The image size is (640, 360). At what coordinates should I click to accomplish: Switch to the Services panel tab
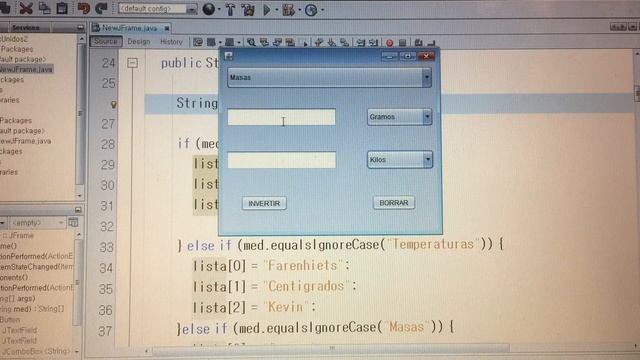[x=25, y=28]
